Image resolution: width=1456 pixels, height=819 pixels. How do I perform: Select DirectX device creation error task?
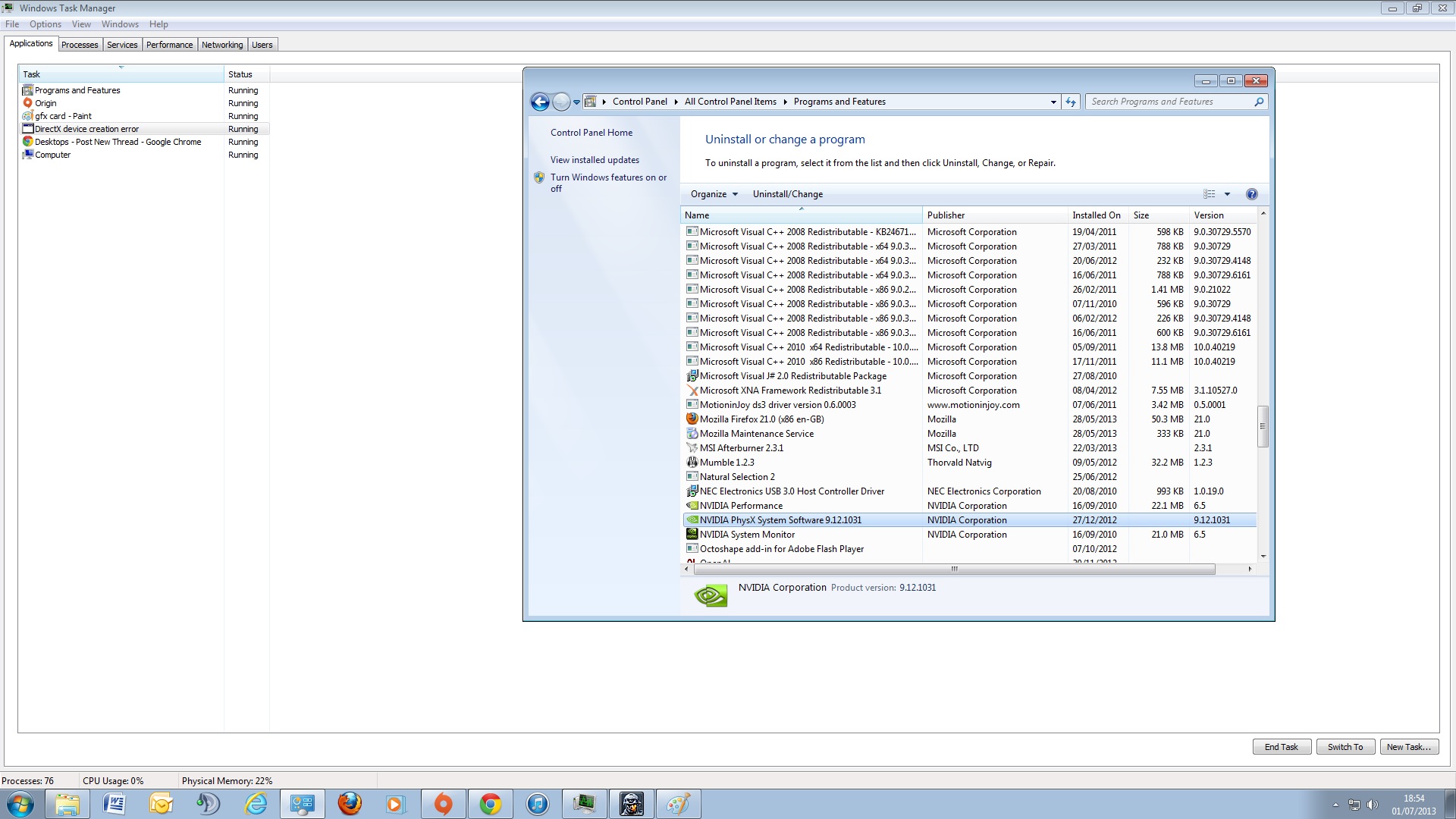pyautogui.click(x=144, y=129)
